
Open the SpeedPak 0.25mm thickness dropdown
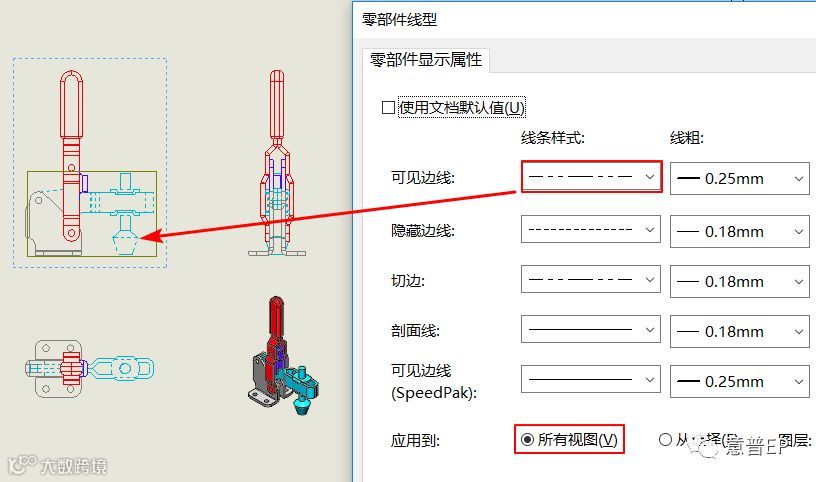coord(740,382)
